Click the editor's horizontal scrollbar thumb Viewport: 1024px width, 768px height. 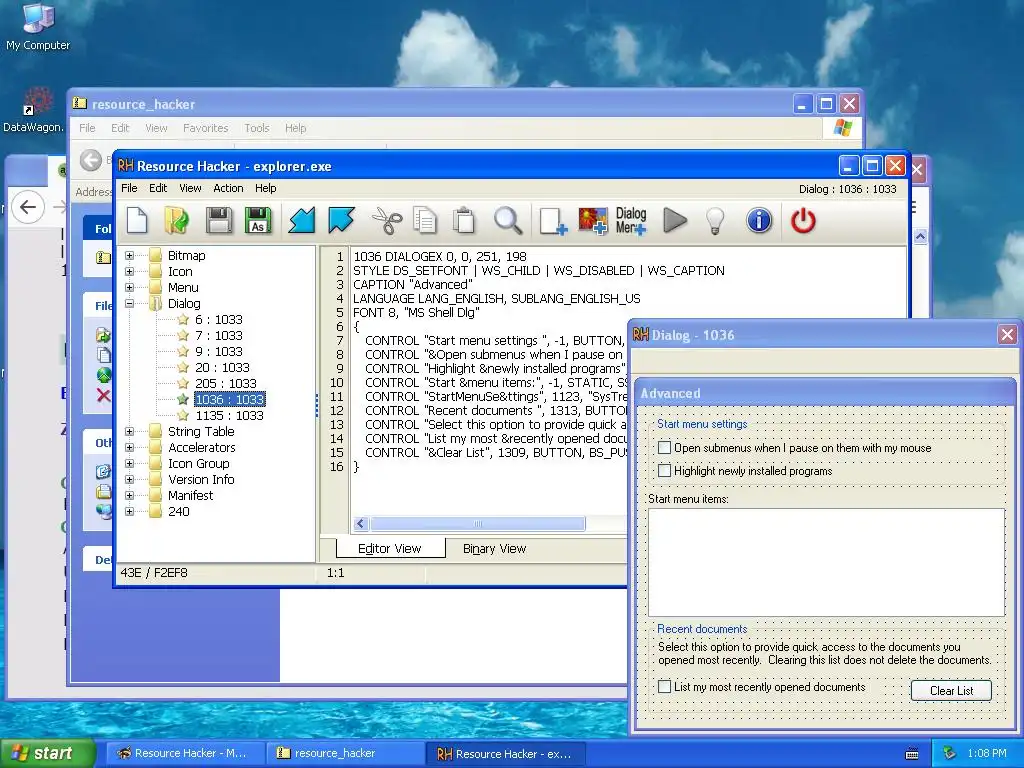(x=477, y=524)
